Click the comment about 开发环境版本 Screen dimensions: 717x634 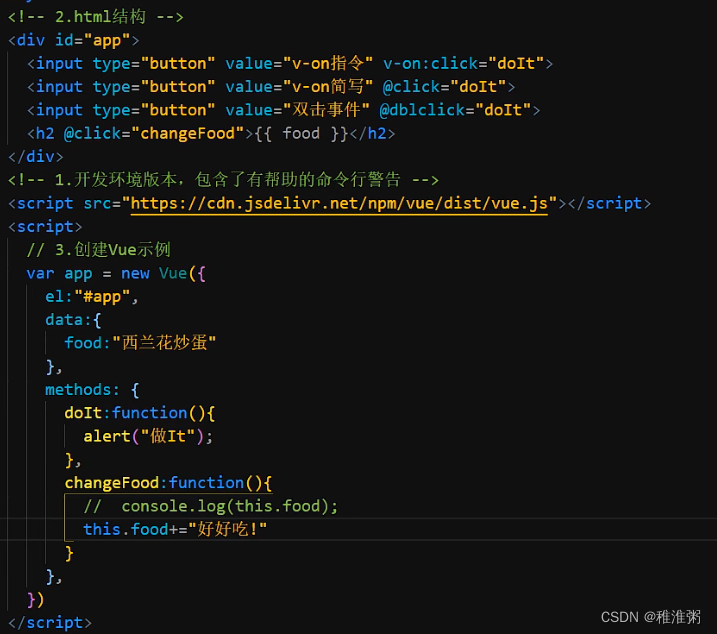click(x=224, y=180)
